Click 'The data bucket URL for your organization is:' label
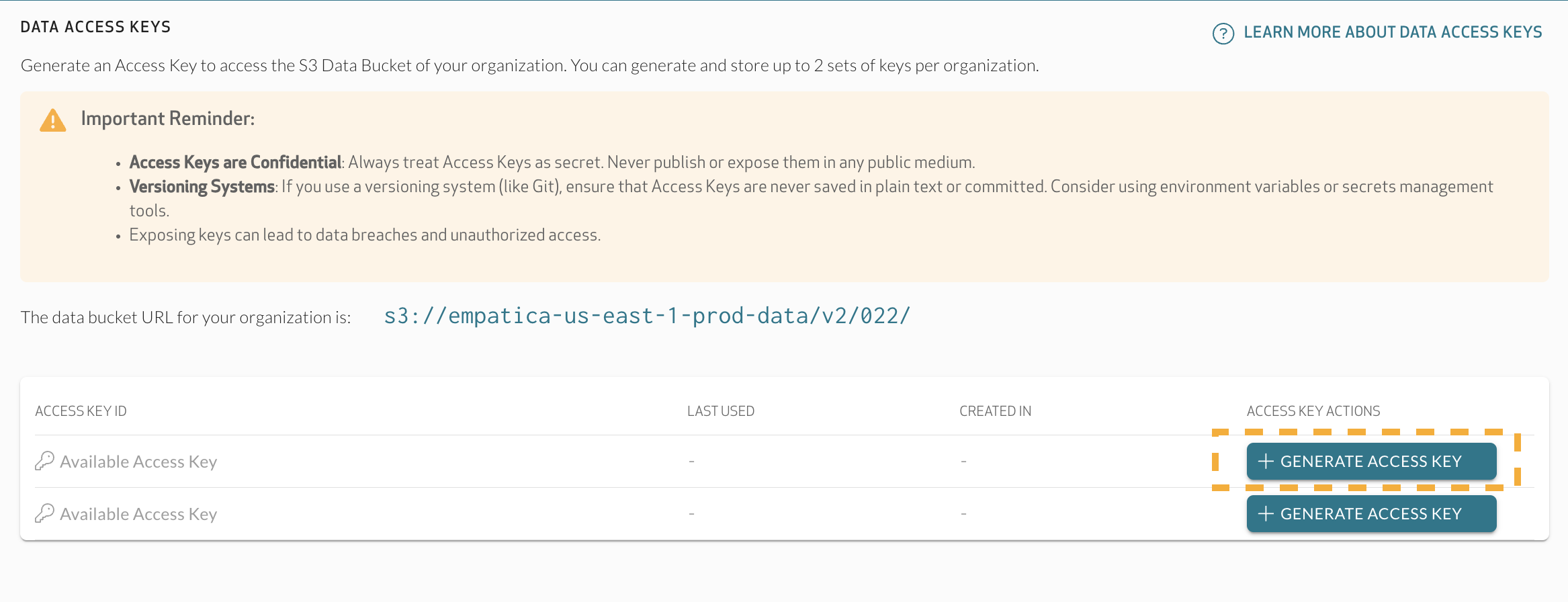Image resolution: width=1568 pixels, height=602 pixels. tap(186, 317)
